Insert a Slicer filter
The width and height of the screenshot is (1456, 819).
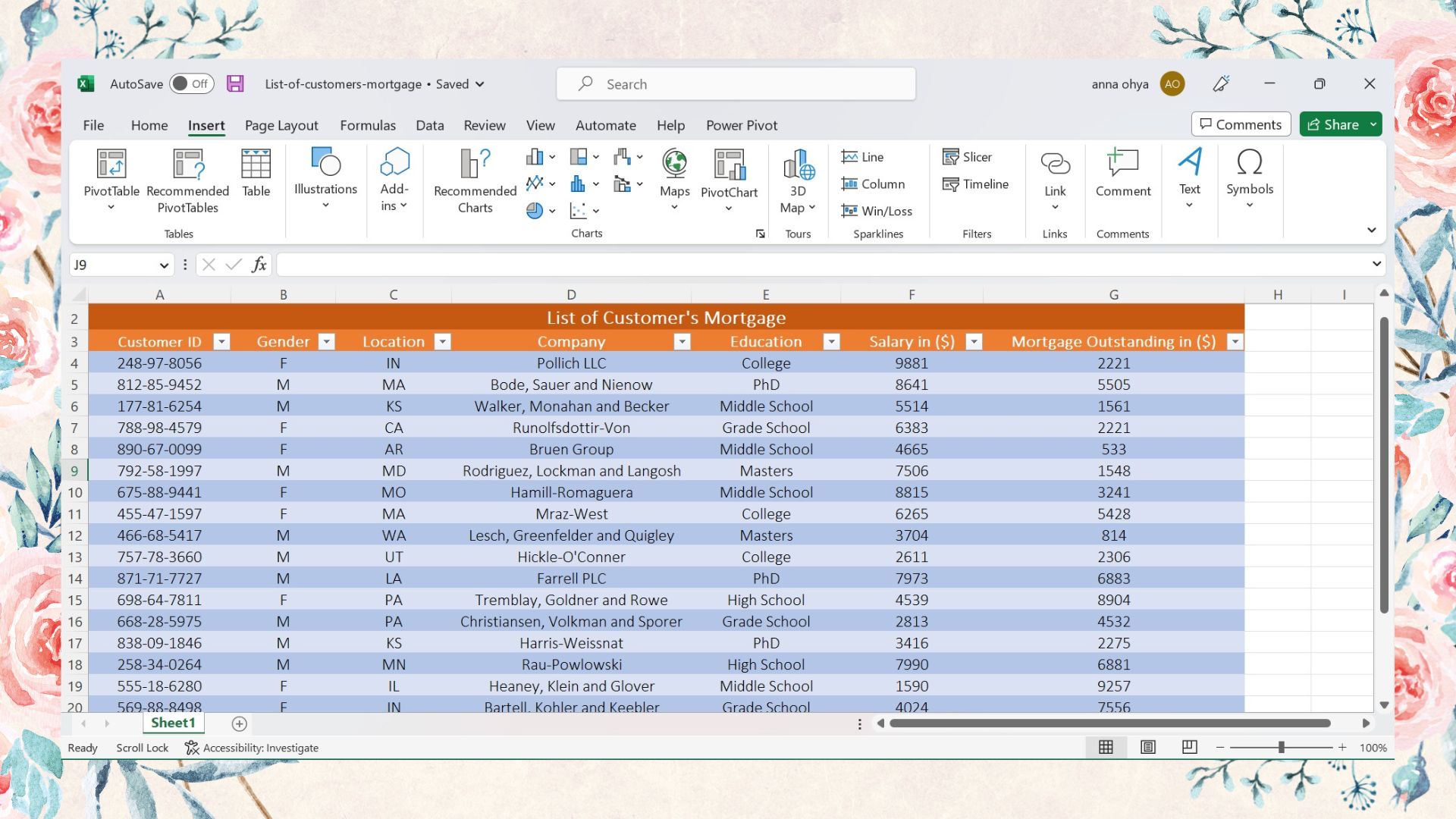[x=967, y=157]
